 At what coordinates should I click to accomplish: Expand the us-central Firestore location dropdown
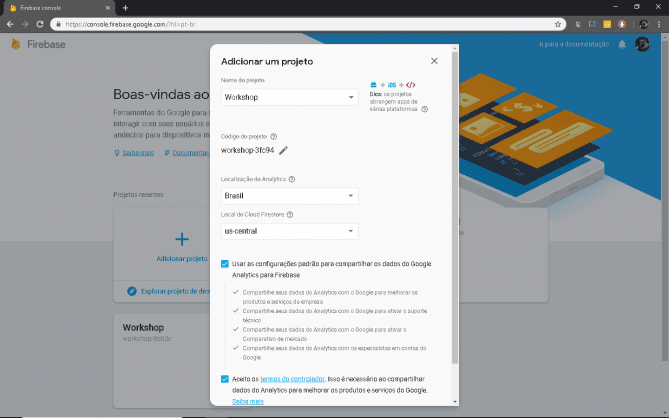click(x=289, y=231)
